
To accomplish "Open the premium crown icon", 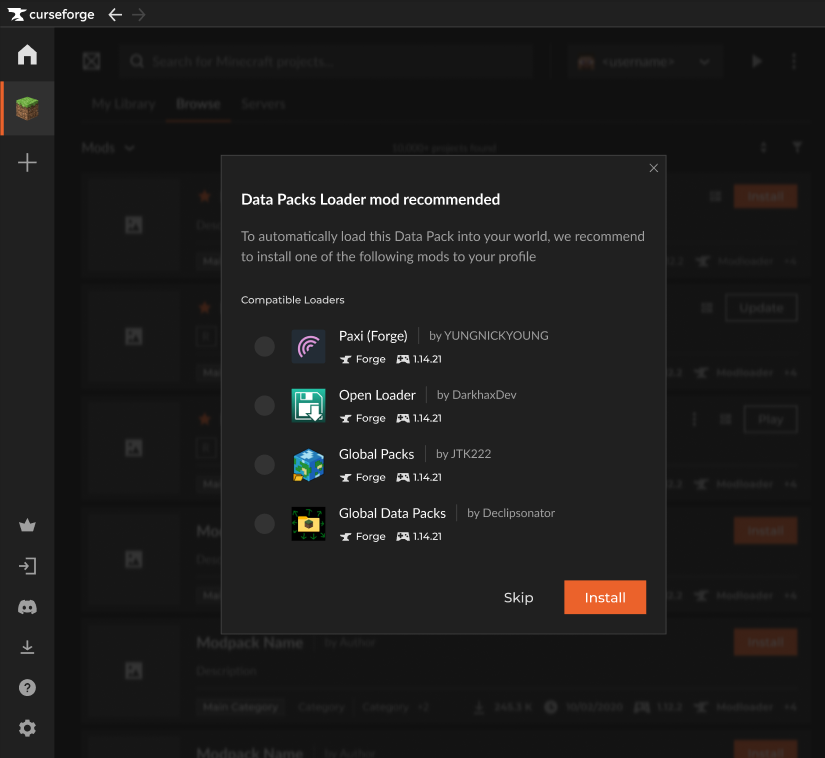I will pyautogui.click(x=27, y=525).
